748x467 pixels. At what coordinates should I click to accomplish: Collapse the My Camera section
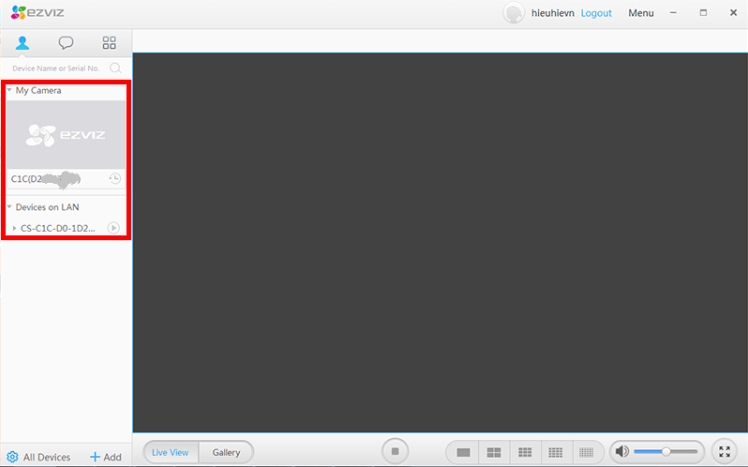point(9,90)
